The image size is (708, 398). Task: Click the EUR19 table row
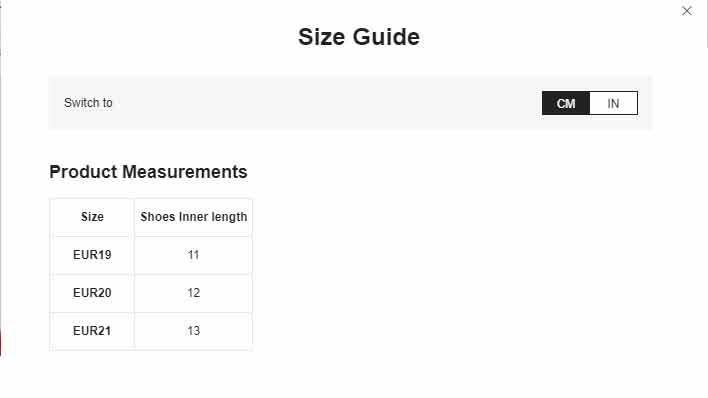click(x=151, y=255)
